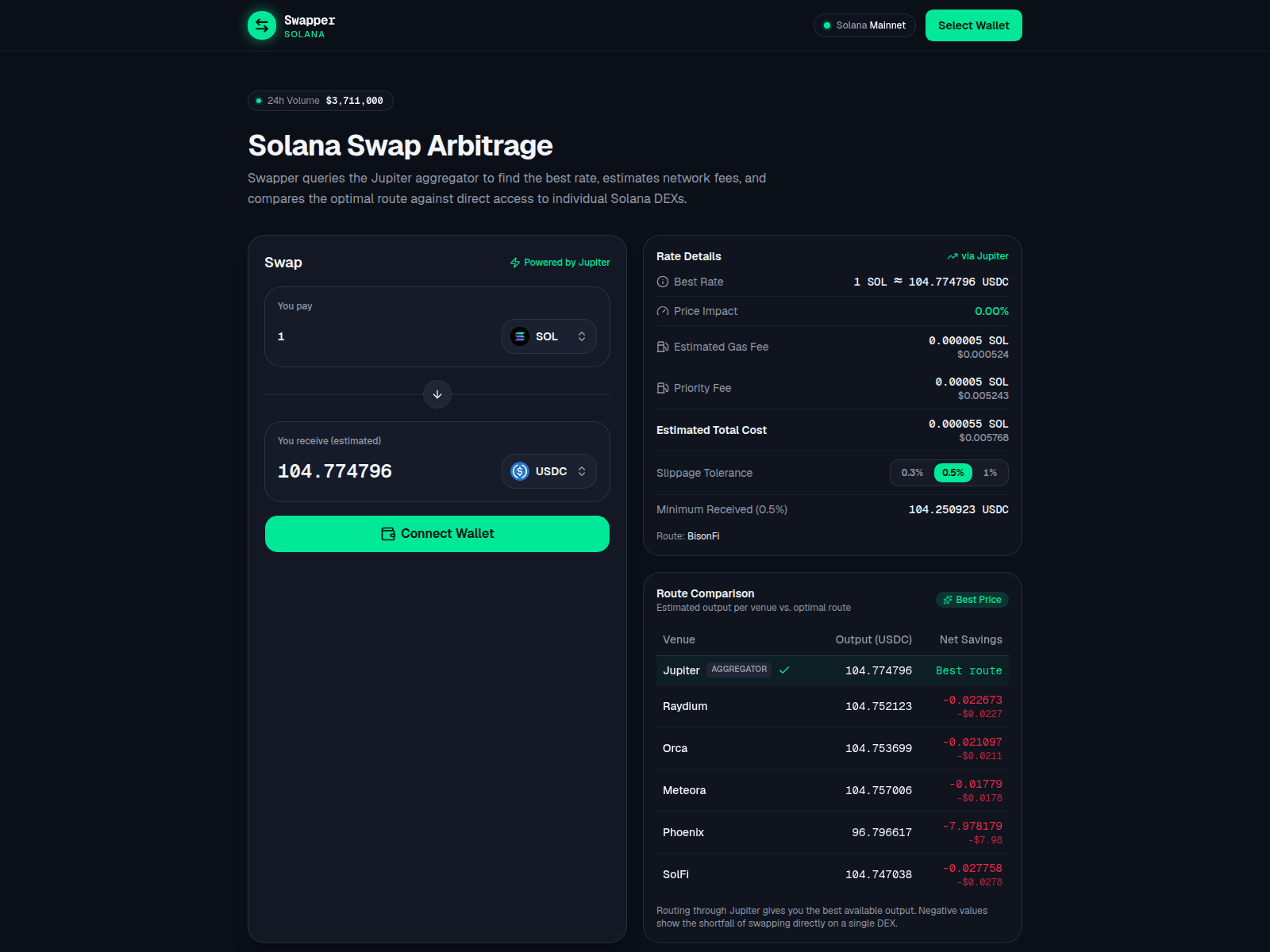
Task: Click the Phoenix venue row
Action: point(833,832)
